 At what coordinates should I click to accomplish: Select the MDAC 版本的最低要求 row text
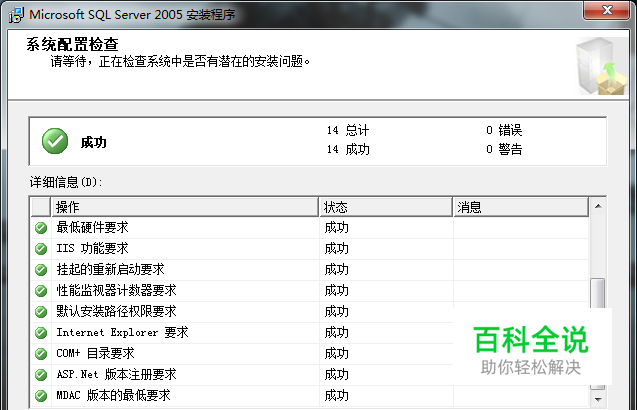pos(113,395)
